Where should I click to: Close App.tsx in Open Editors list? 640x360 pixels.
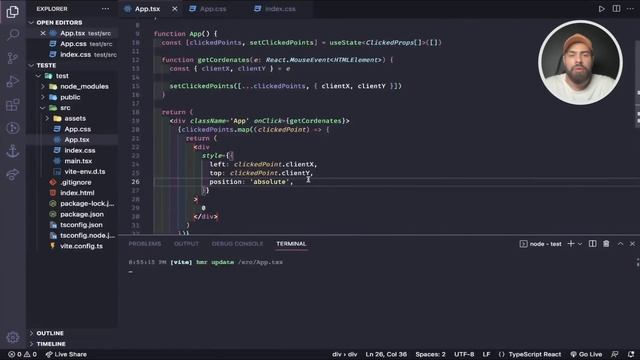43,33
